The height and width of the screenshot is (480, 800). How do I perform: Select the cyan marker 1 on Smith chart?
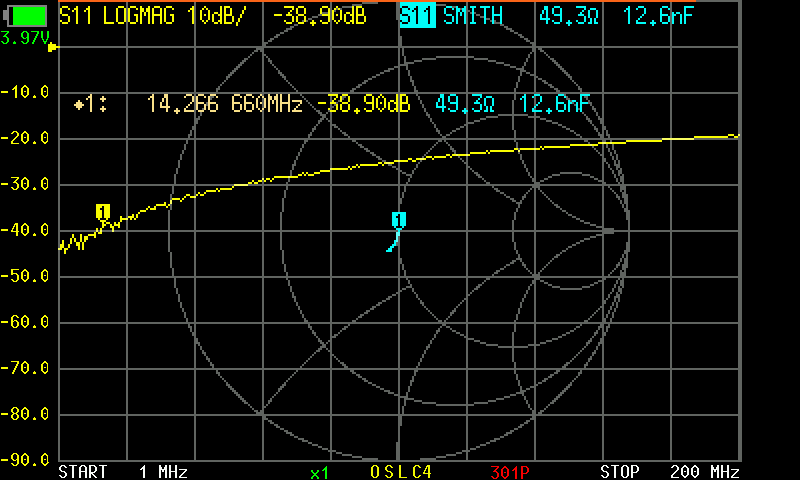click(398, 220)
